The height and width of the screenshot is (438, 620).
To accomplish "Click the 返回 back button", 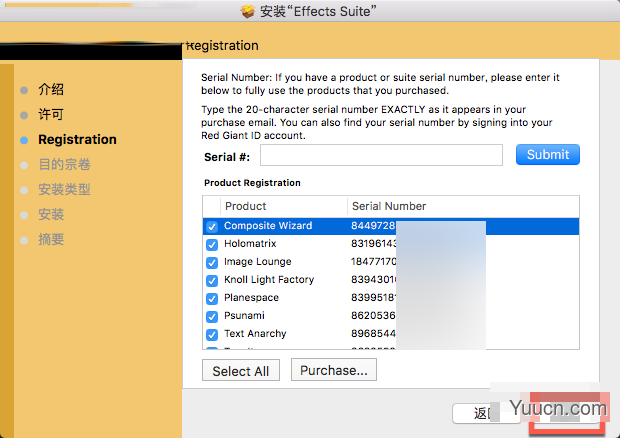I will 487,413.
